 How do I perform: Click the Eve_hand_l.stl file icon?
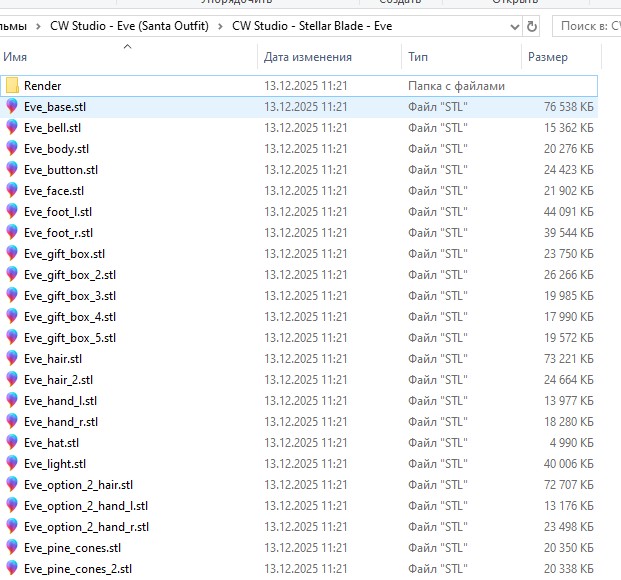coord(12,401)
